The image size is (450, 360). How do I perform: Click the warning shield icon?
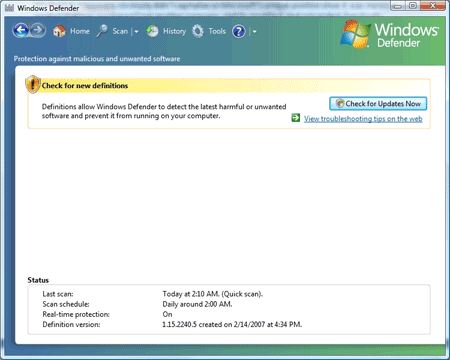pos(33,84)
